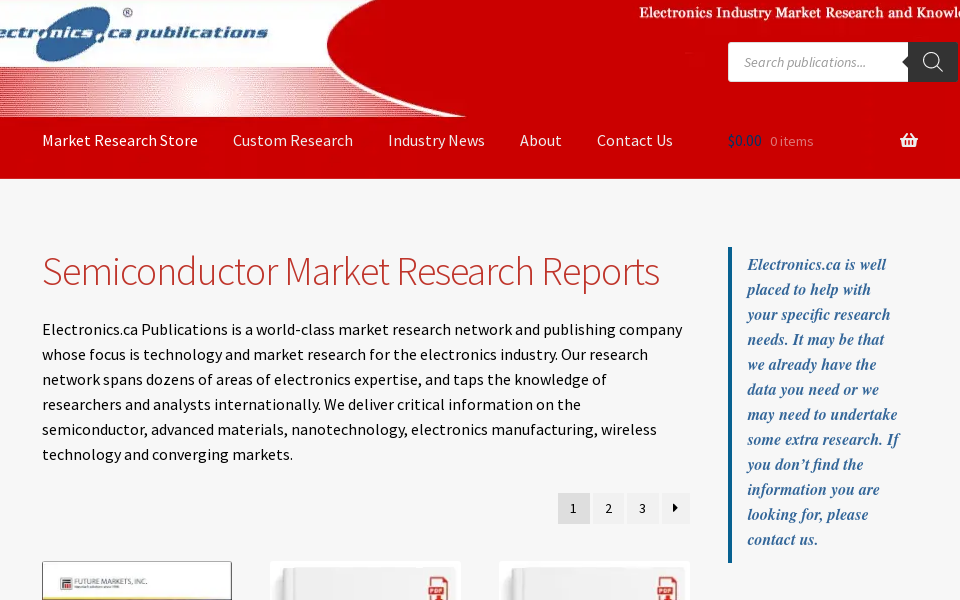The height and width of the screenshot is (600, 960).
Task: Click the magnifier search button
Action: pos(932,62)
